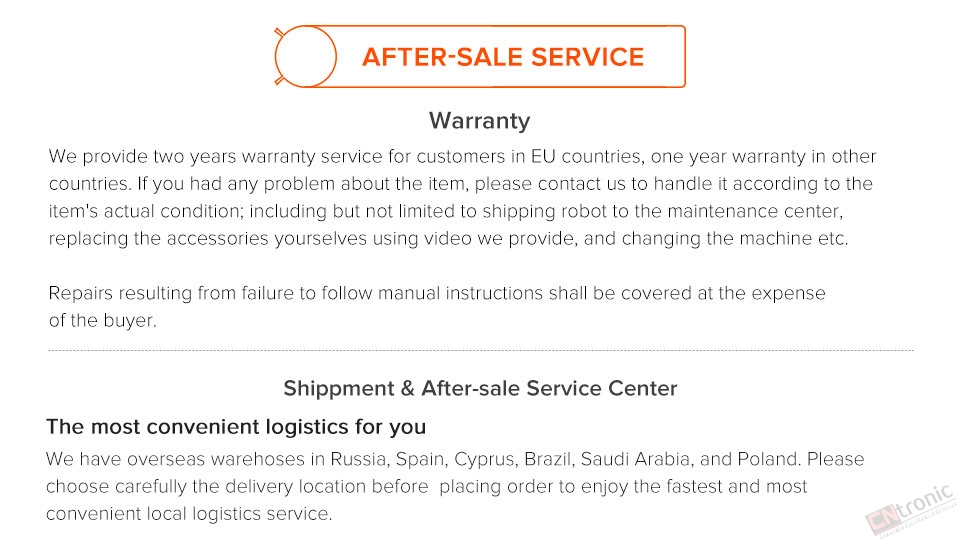The height and width of the screenshot is (543, 960).
Task: Click the AFTER-SALE SERVICE orange title
Action: [x=503, y=57]
